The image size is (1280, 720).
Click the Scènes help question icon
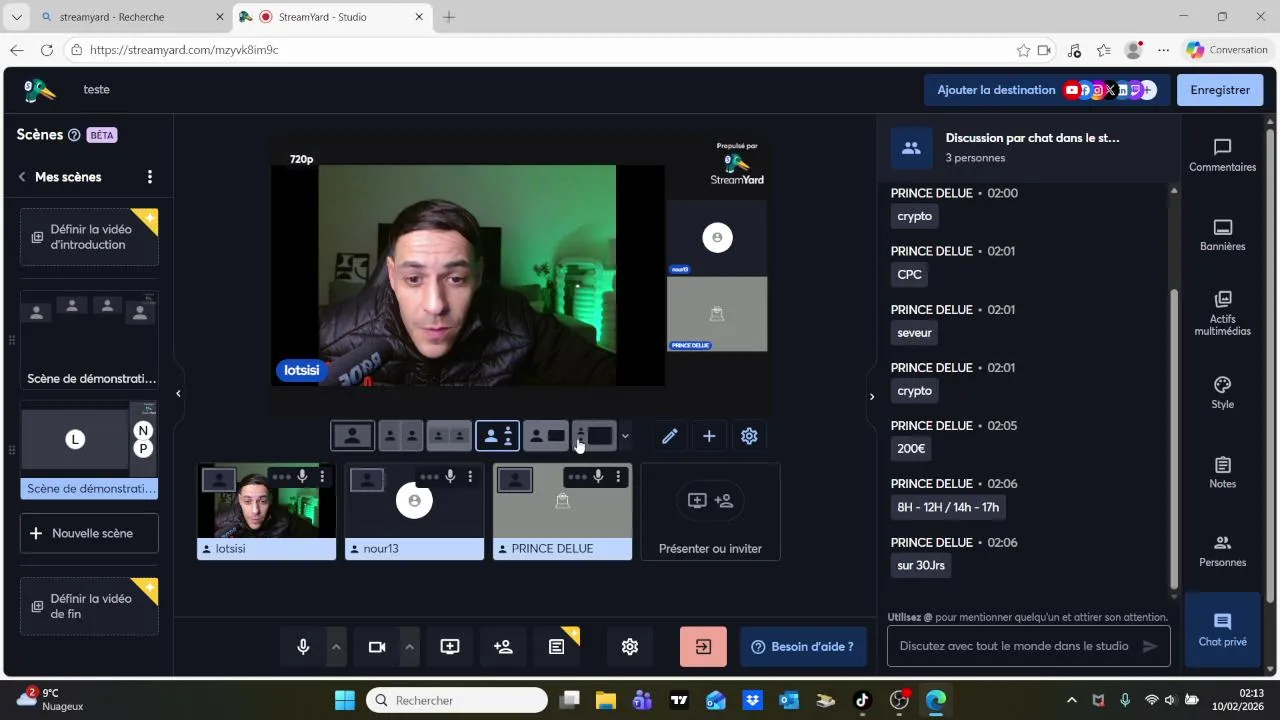pos(74,135)
